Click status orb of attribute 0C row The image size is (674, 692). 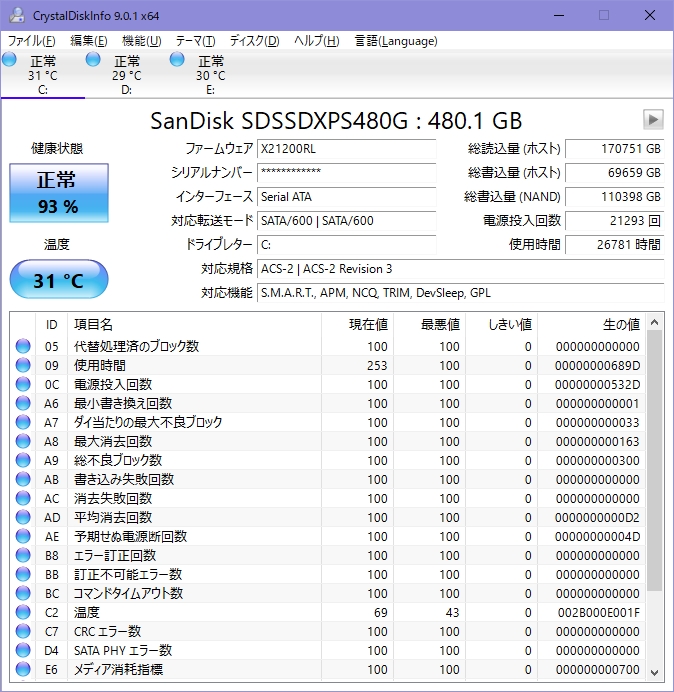(23, 384)
